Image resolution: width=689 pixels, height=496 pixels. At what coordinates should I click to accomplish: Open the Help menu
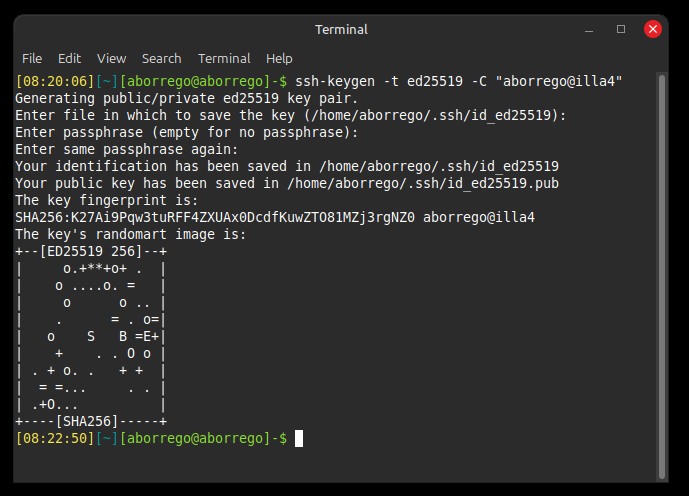tap(279, 58)
